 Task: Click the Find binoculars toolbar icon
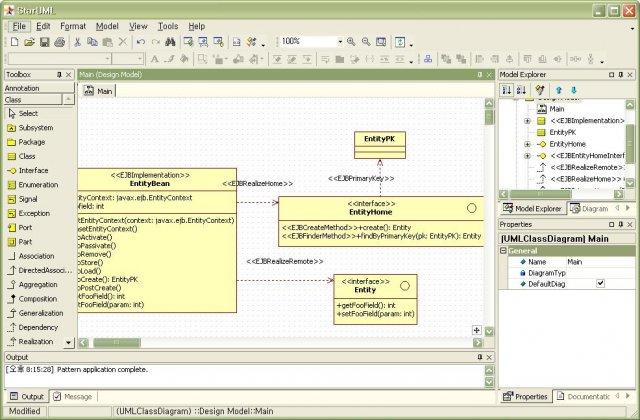pyautogui.click(x=170, y=42)
